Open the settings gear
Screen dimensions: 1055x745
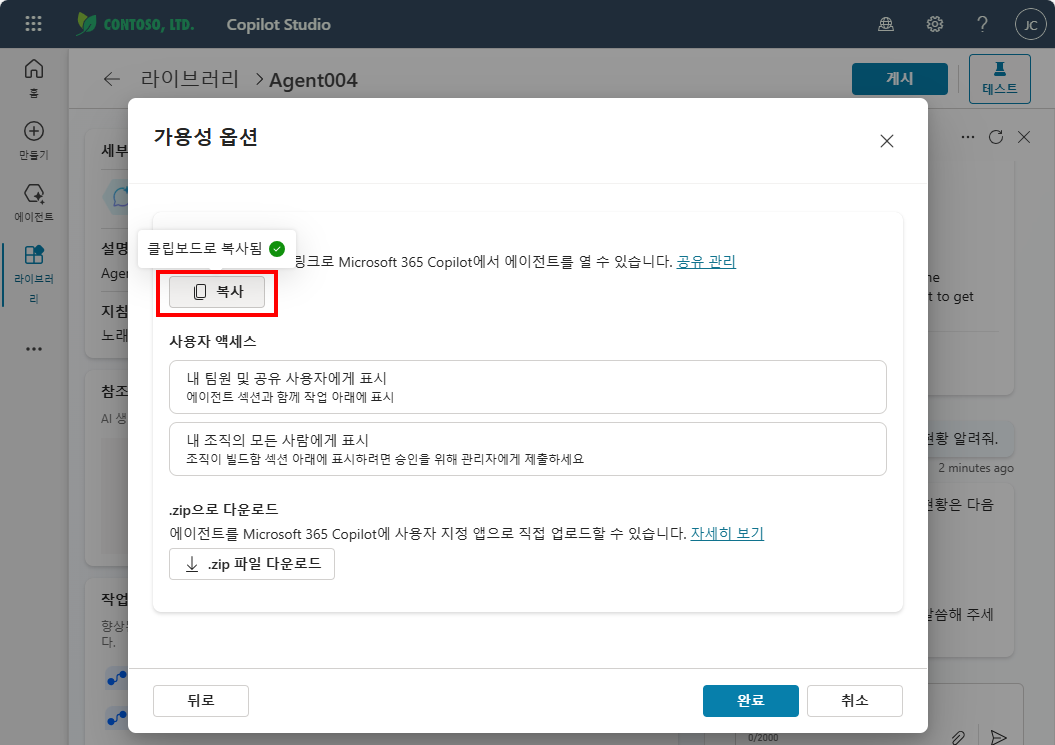coord(935,25)
